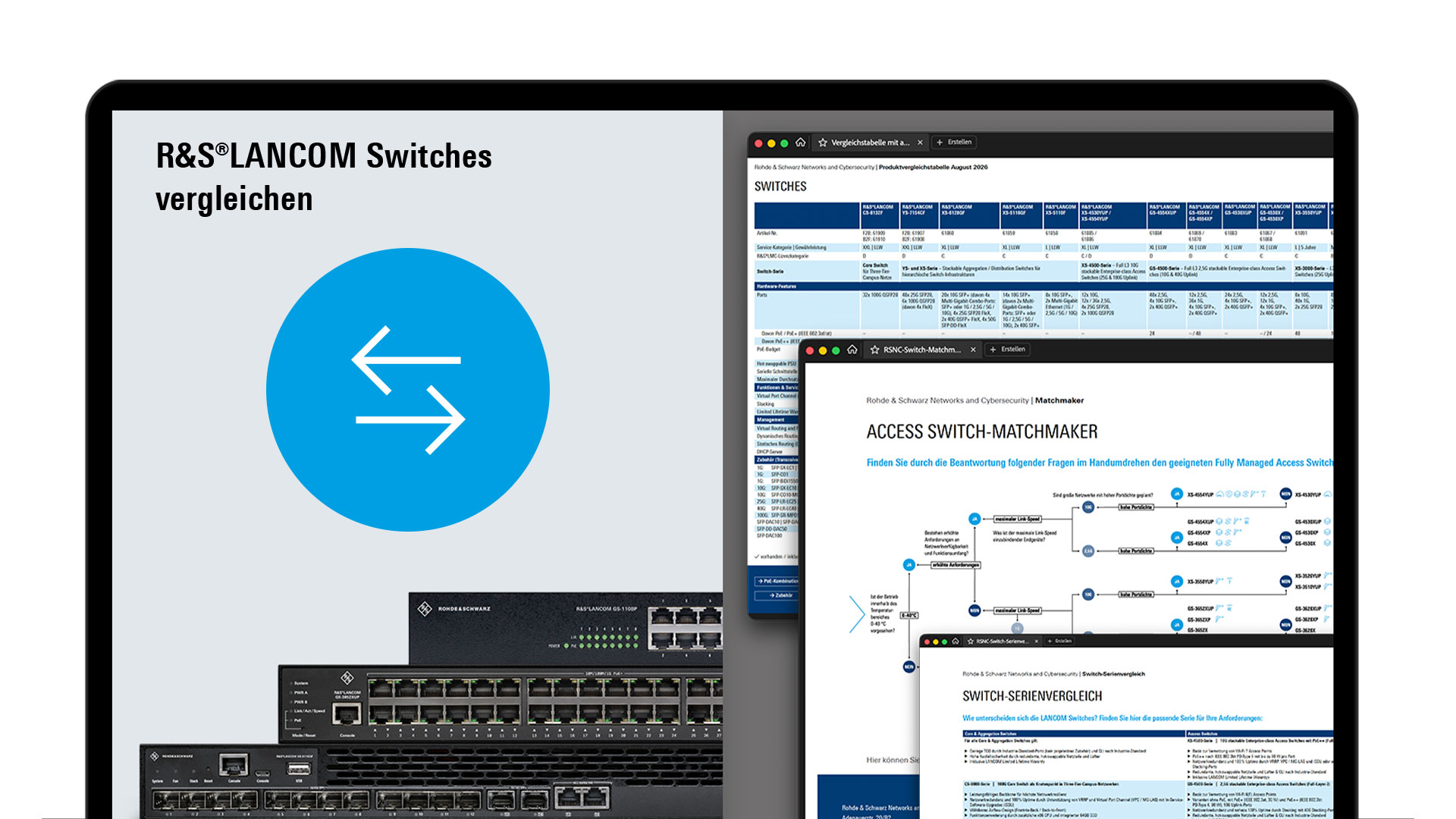The width and height of the screenshot is (1456, 819).
Task: Click the PoE-Kombination button in comparison table
Action: click(775, 582)
